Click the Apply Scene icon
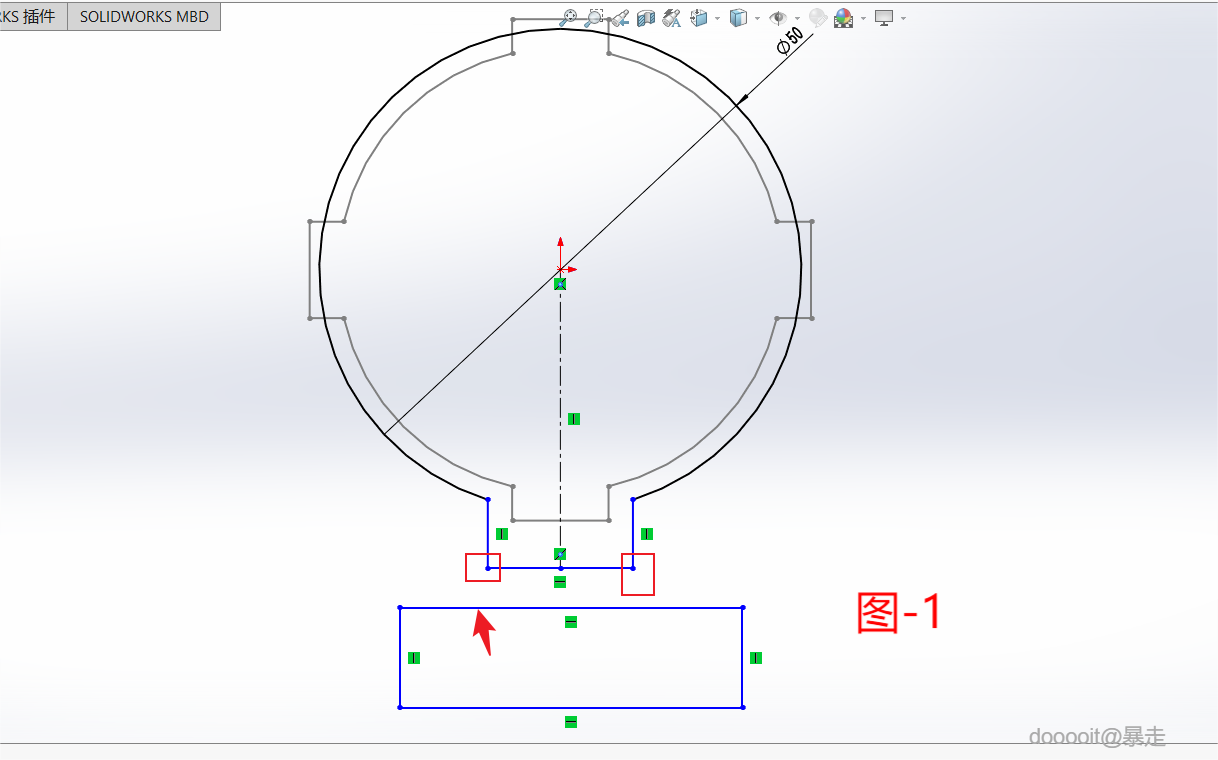The image size is (1218, 760). (844, 17)
